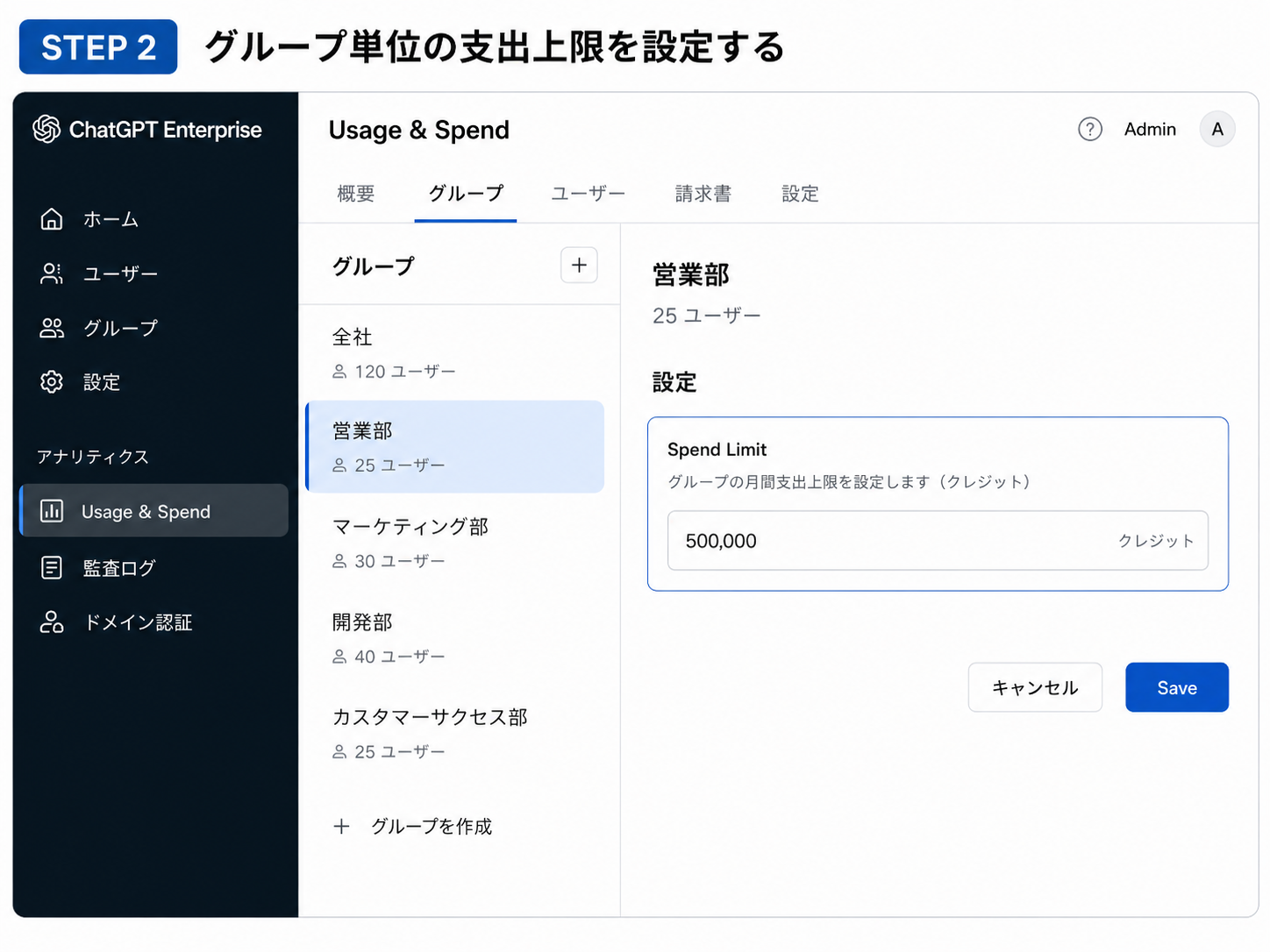Click the 監査ログ document icon
1270x952 pixels.
click(x=52, y=568)
